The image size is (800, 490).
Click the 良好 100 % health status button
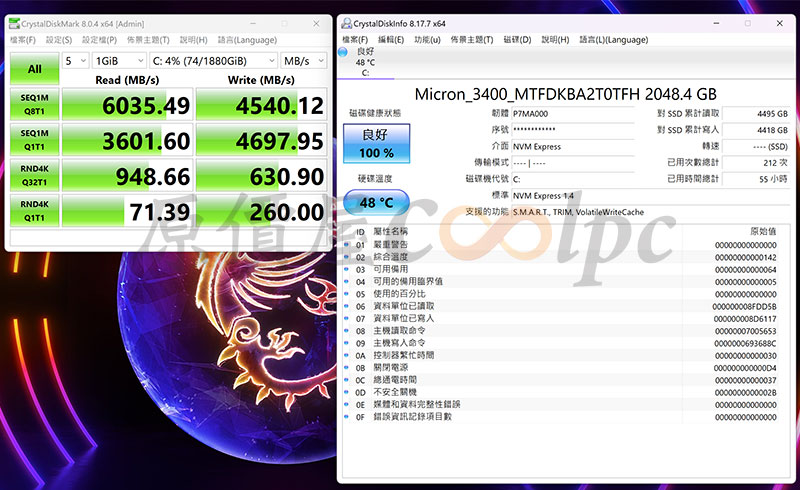377,143
